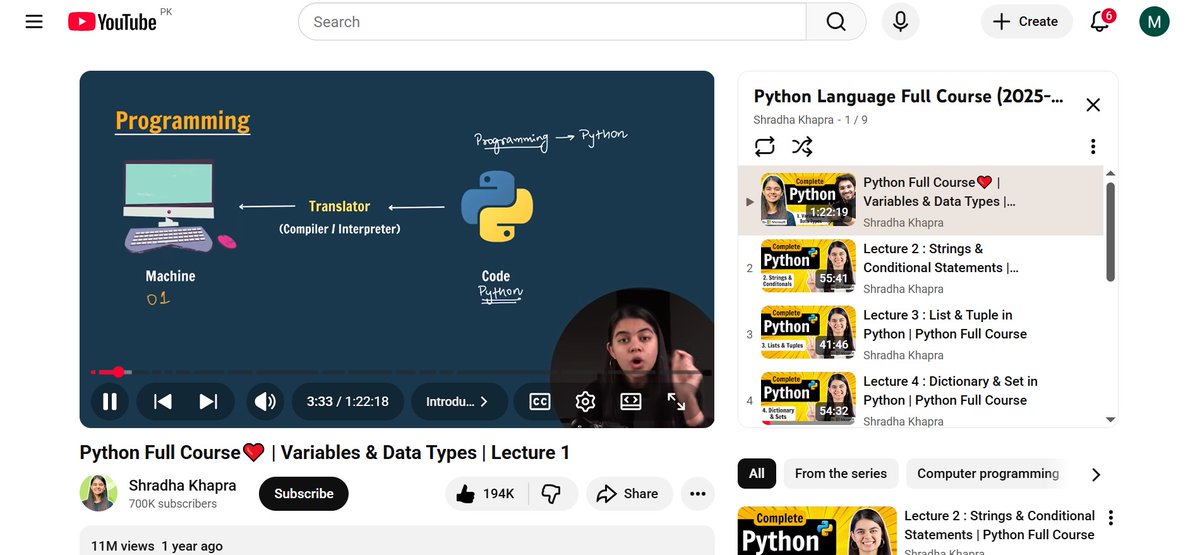Select From the series chip
Image resolution: width=1200 pixels, height=555 pixels.
pyautogui.click(x=841, y=473)
